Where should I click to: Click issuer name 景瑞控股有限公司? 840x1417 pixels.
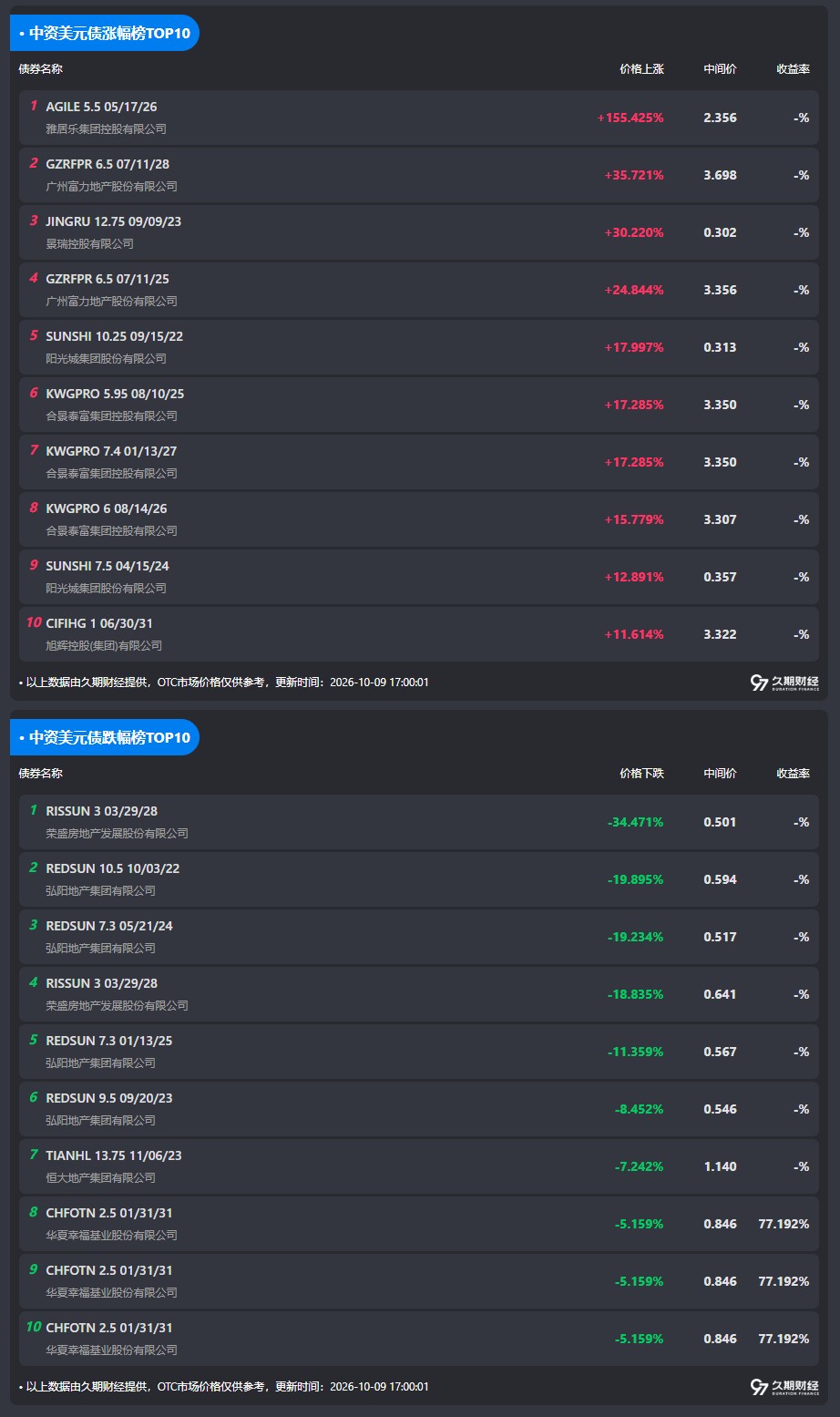pyautogui.click(x=90, y=244)
